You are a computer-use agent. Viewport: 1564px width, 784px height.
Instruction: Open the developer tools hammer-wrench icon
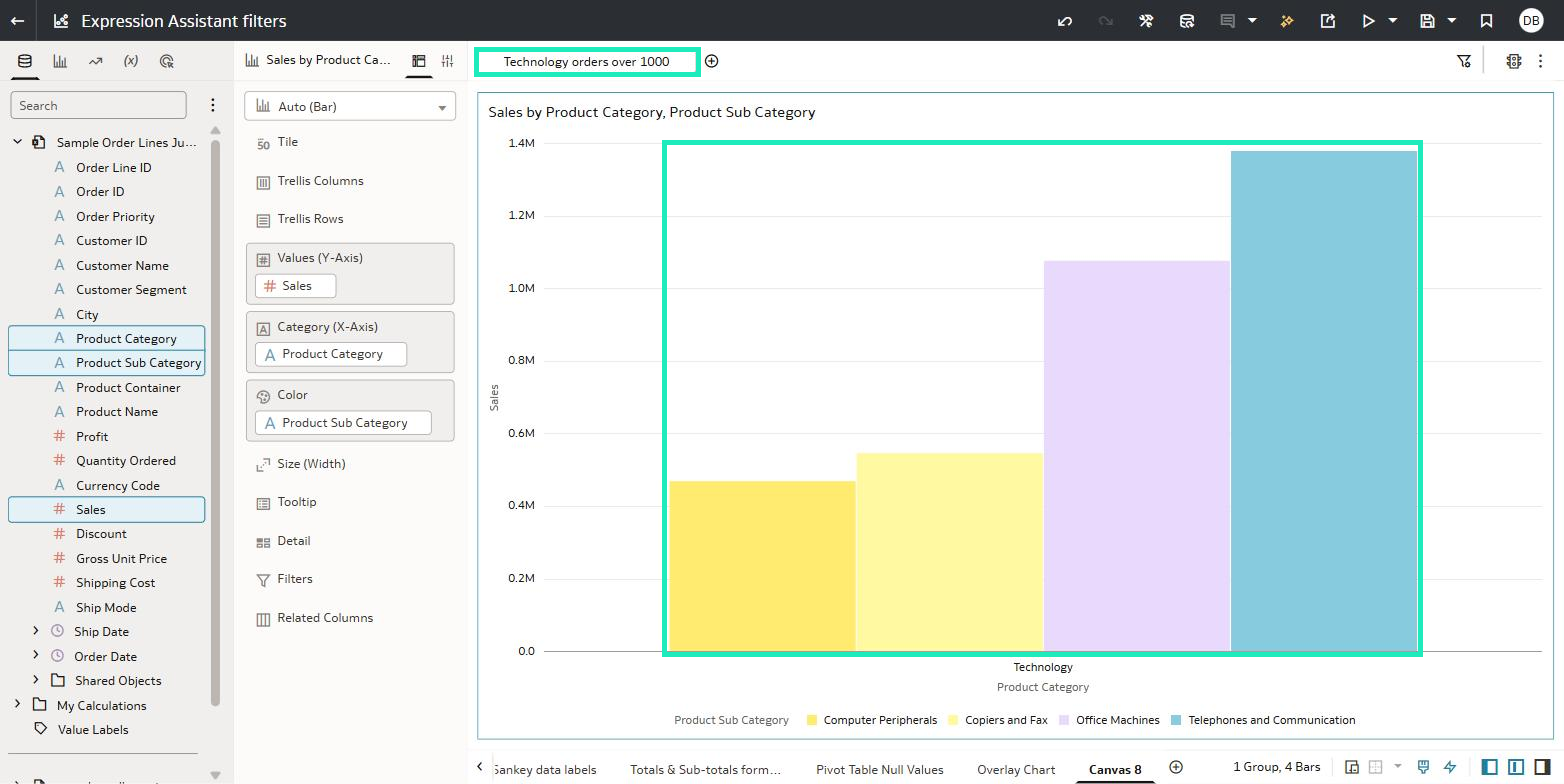tap(1147, 20)
